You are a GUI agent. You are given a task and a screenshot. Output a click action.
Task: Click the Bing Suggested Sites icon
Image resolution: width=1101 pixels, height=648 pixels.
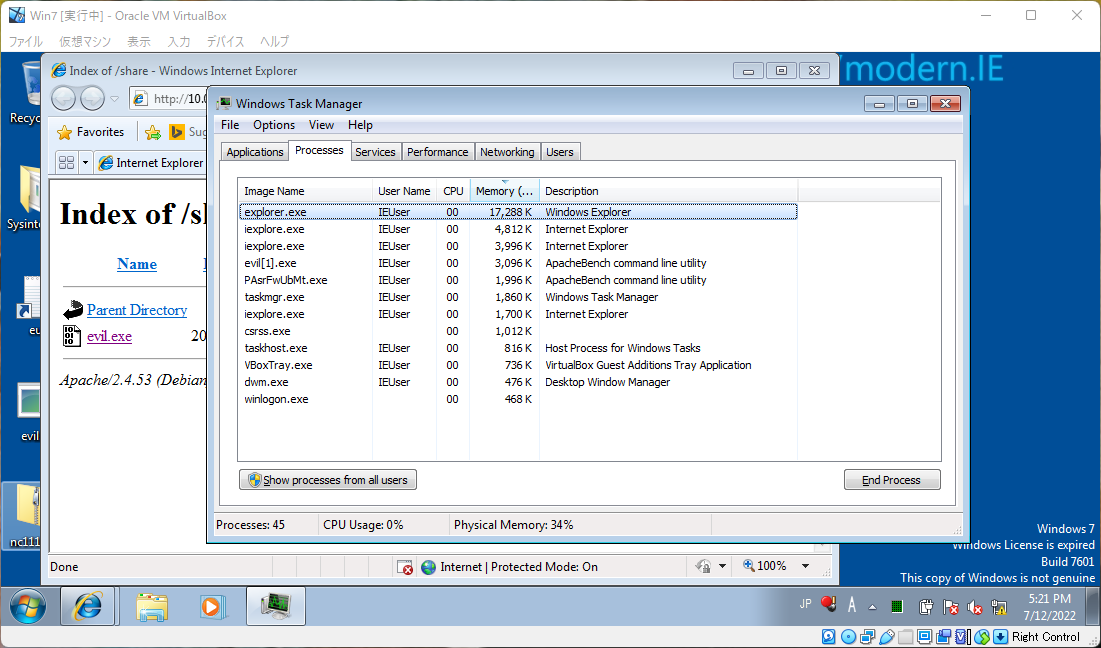coord(176,132)
